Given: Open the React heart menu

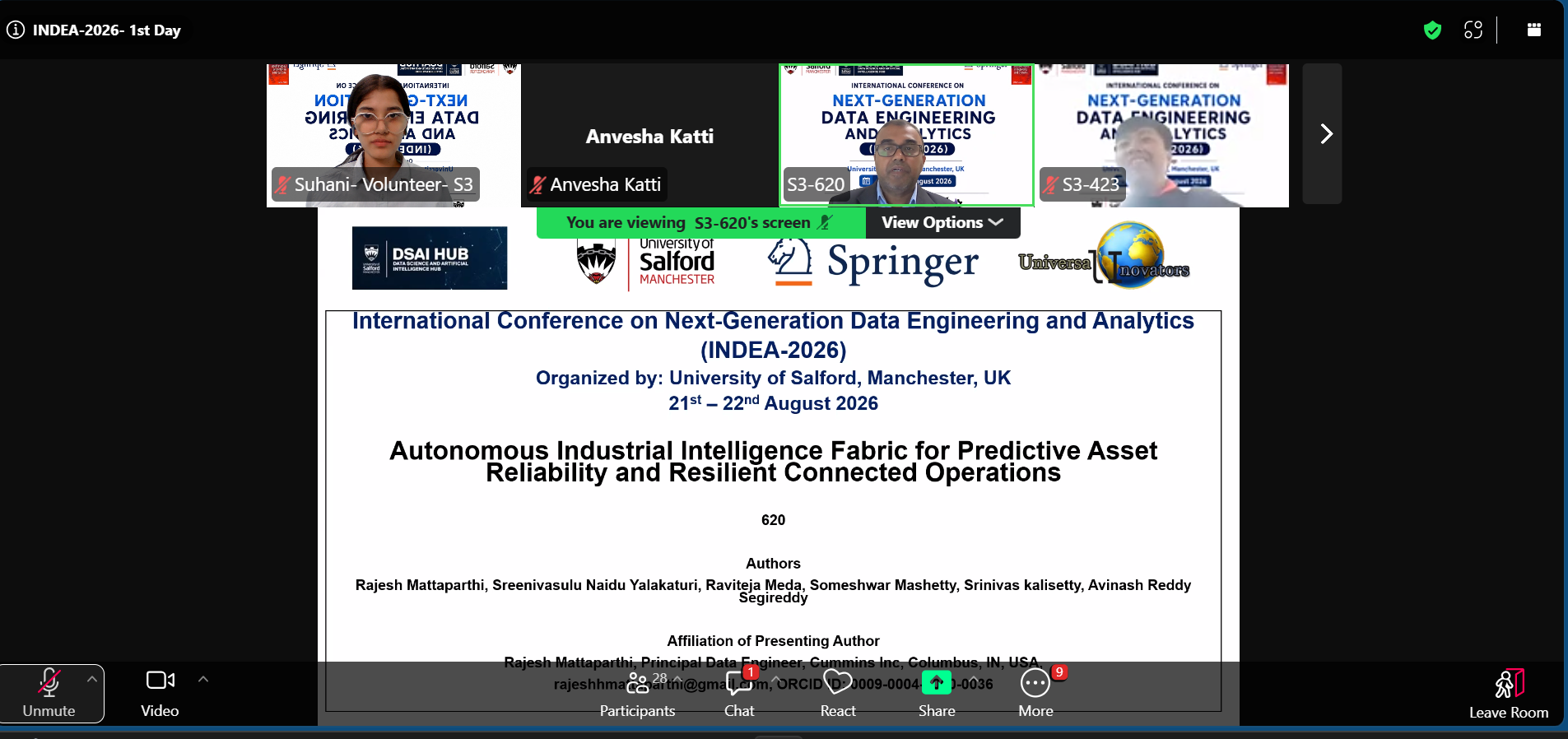Looking at the screenshot, I should (838, 695).
